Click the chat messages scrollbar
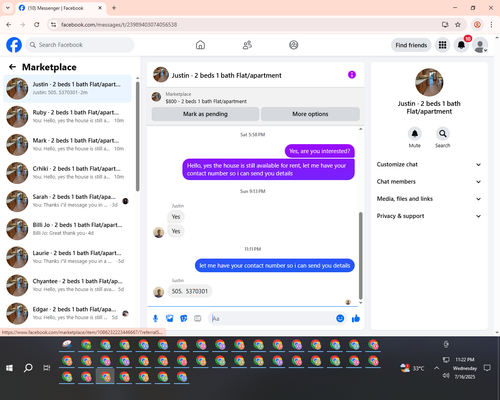 (360, 256)
